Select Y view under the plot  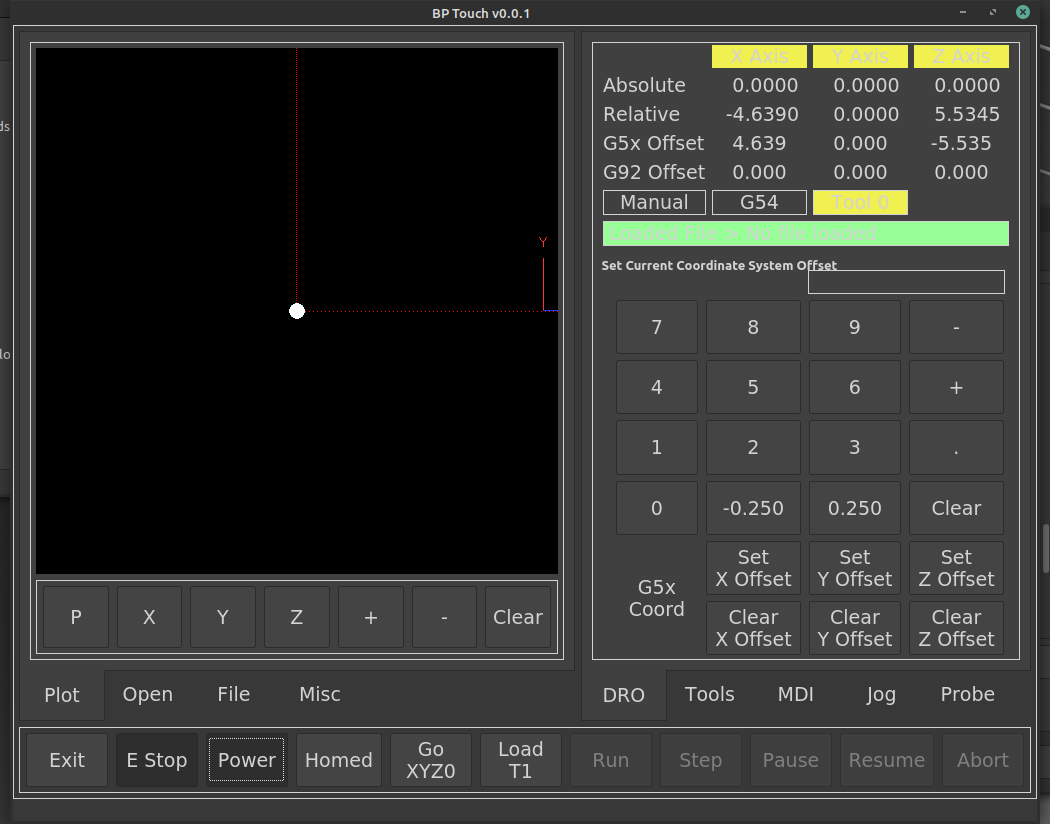pyautogui.click(x=223, y=617)
